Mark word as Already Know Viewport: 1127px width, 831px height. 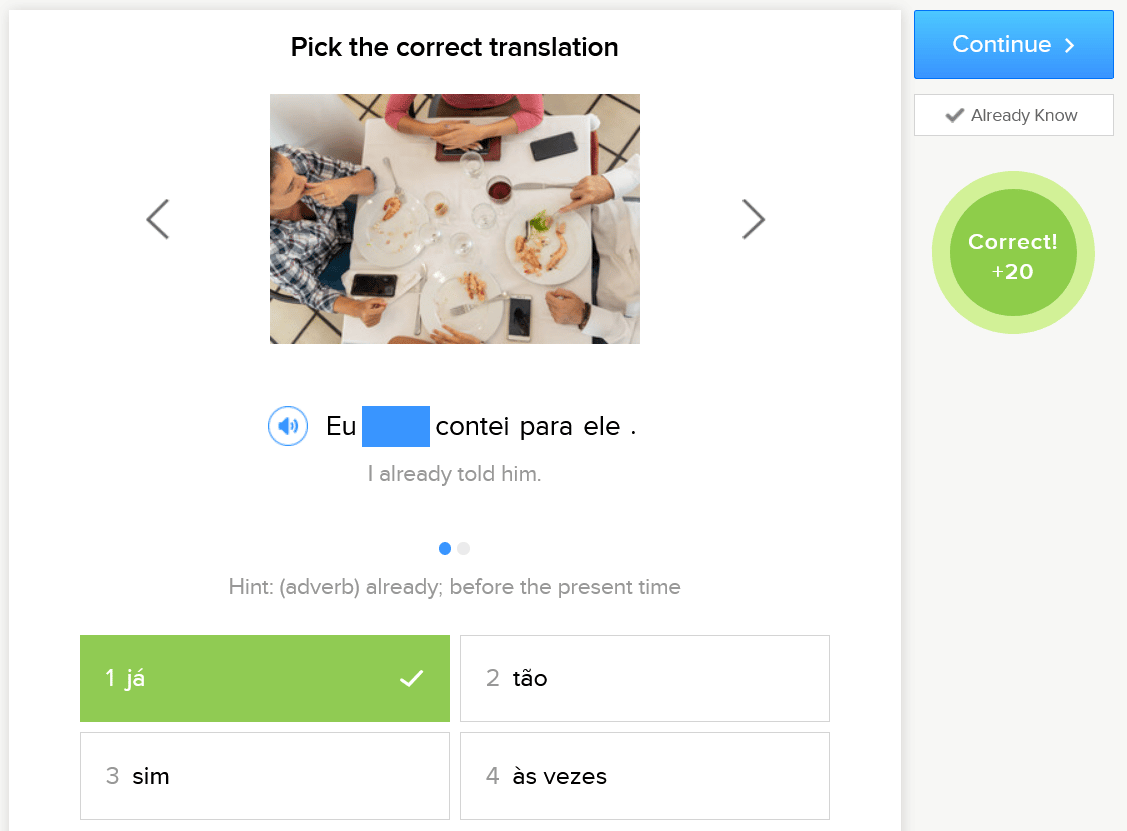[x=1013, y=115]
